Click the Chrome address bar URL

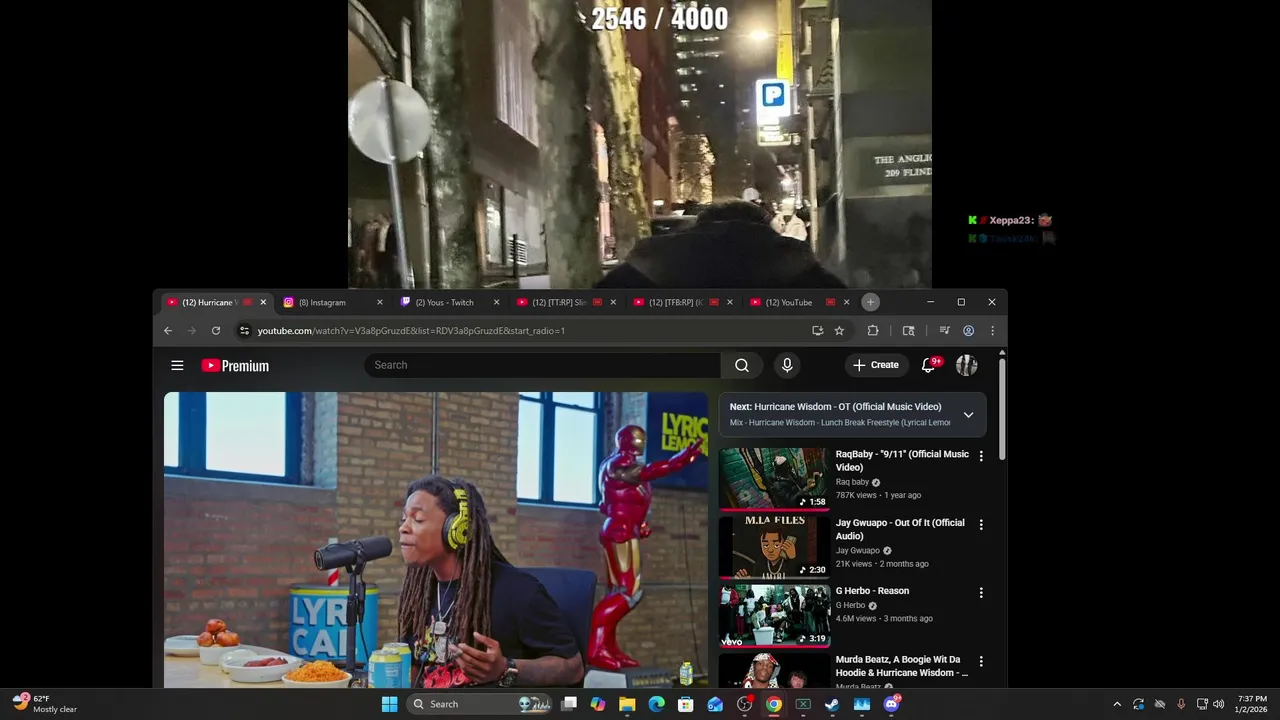point(411,331)
